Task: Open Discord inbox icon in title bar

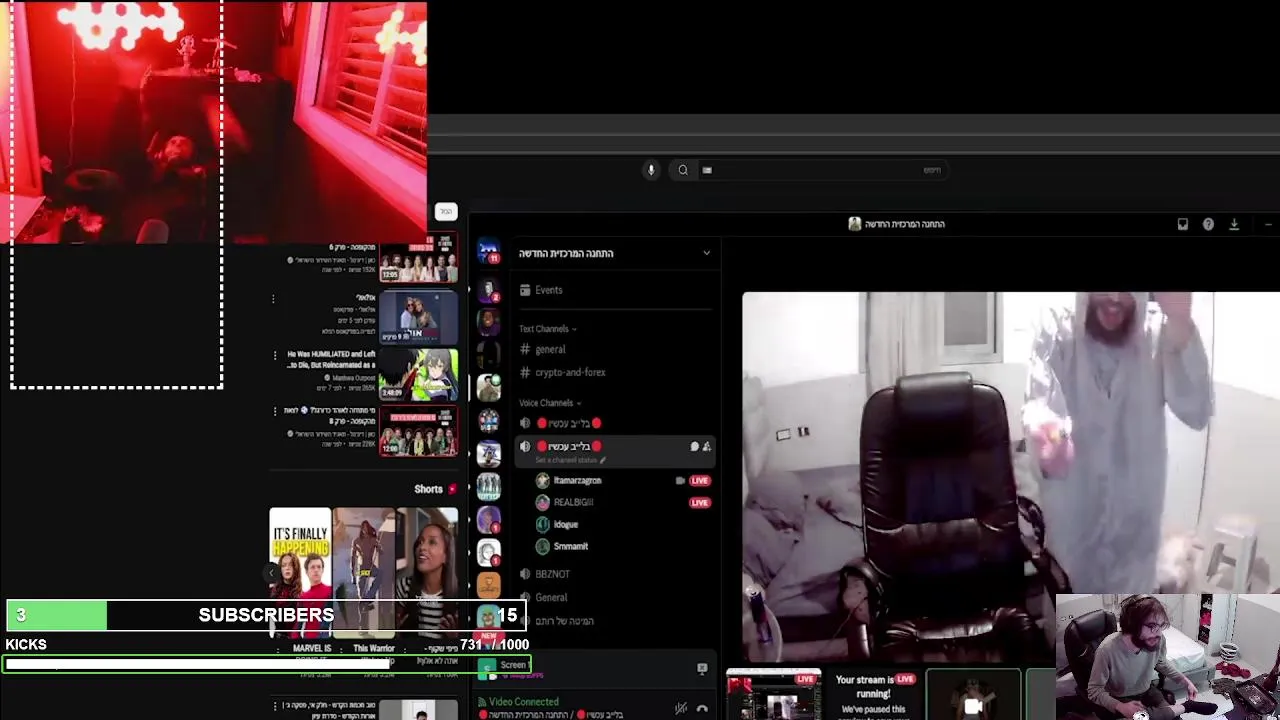Action: [1182, 224]
